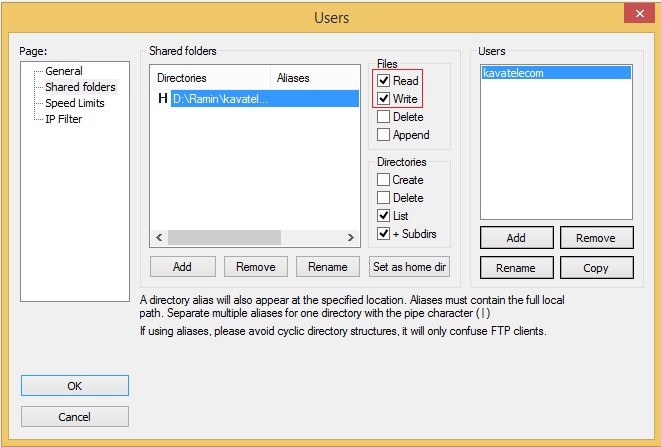Viewport: 661px width, 447px height.
Task: Select the D:\Ramin shared directory entry
Action: tap(220, 98)
